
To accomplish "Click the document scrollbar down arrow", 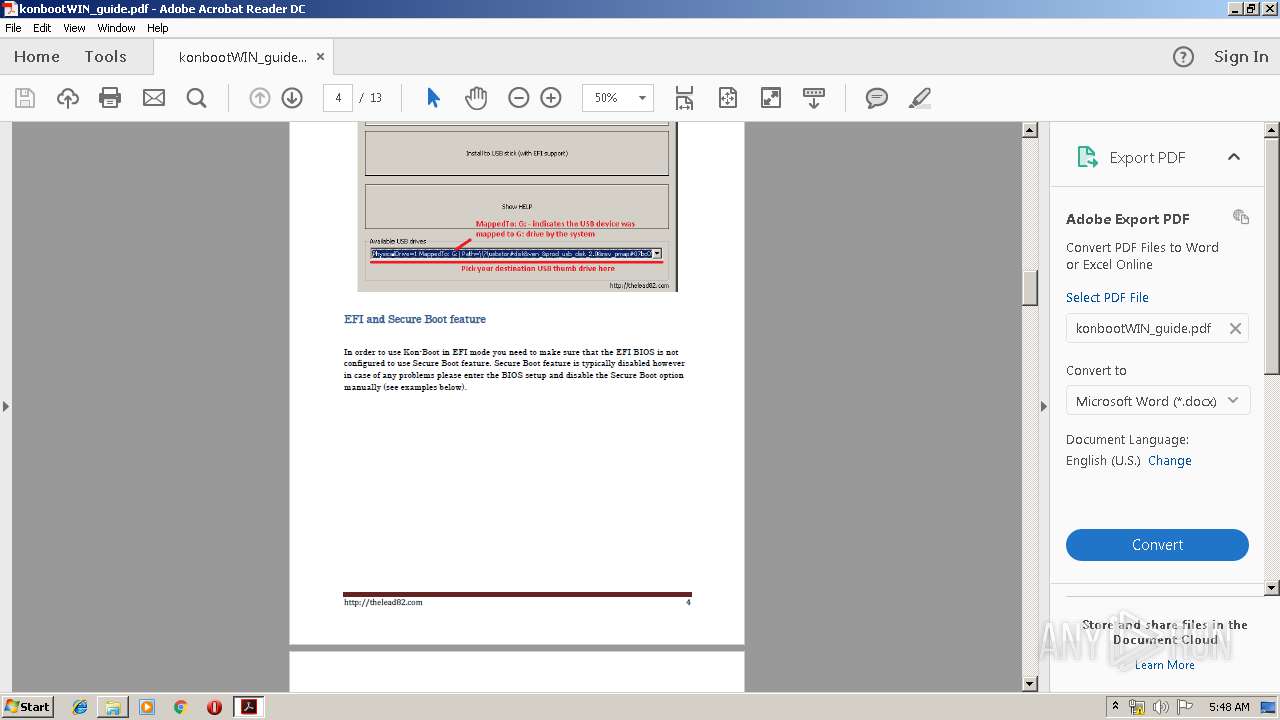I will (1030, 684).
